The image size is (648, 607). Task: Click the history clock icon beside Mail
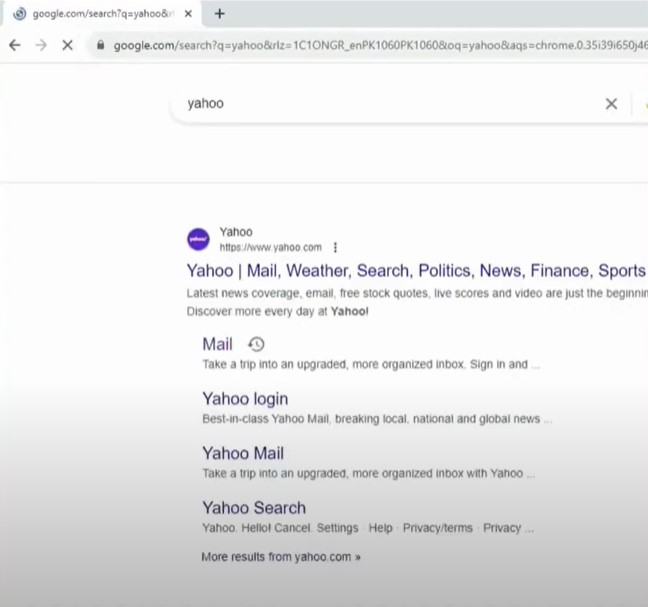256,344
